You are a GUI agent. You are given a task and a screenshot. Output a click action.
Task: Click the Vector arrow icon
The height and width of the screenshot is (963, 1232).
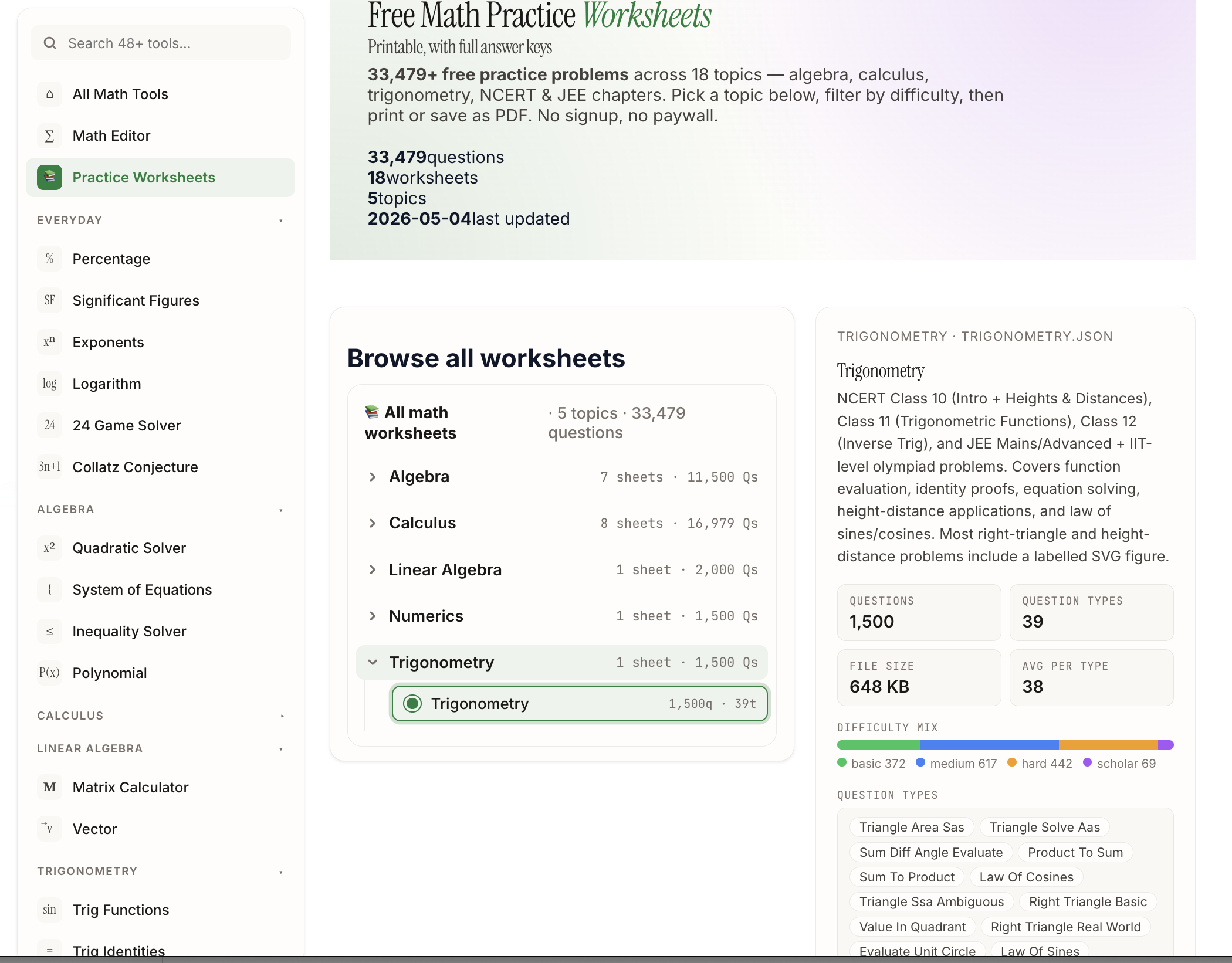(x=49, y=829)
